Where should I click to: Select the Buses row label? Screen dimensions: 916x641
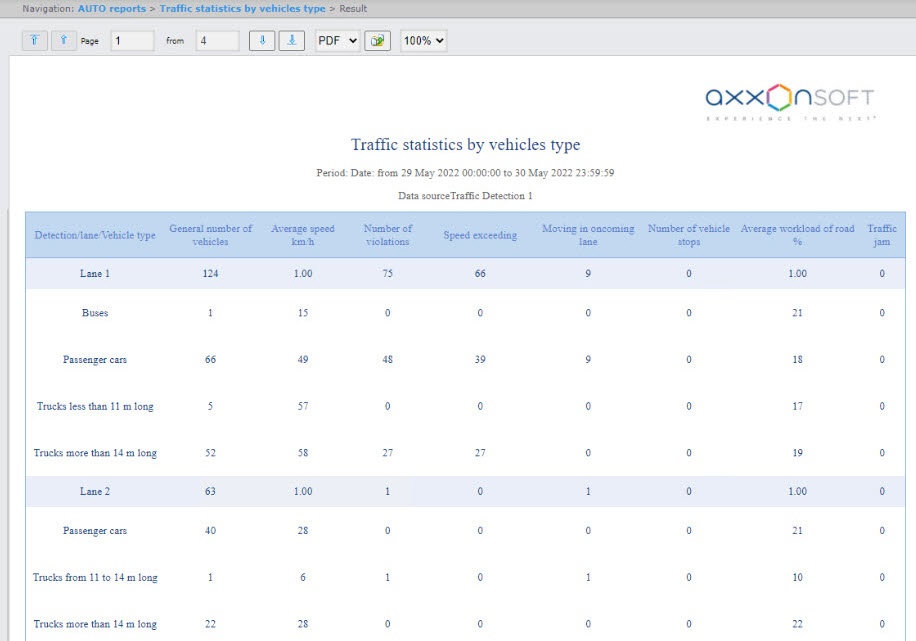[95, 313]
